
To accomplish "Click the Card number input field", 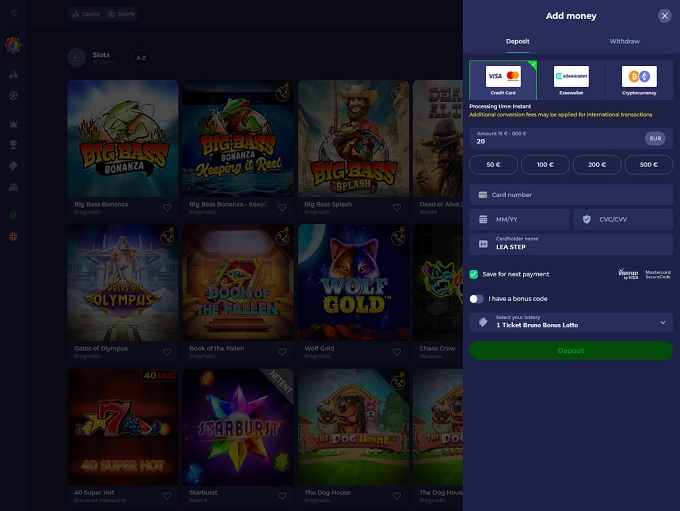I will (571, 194).
